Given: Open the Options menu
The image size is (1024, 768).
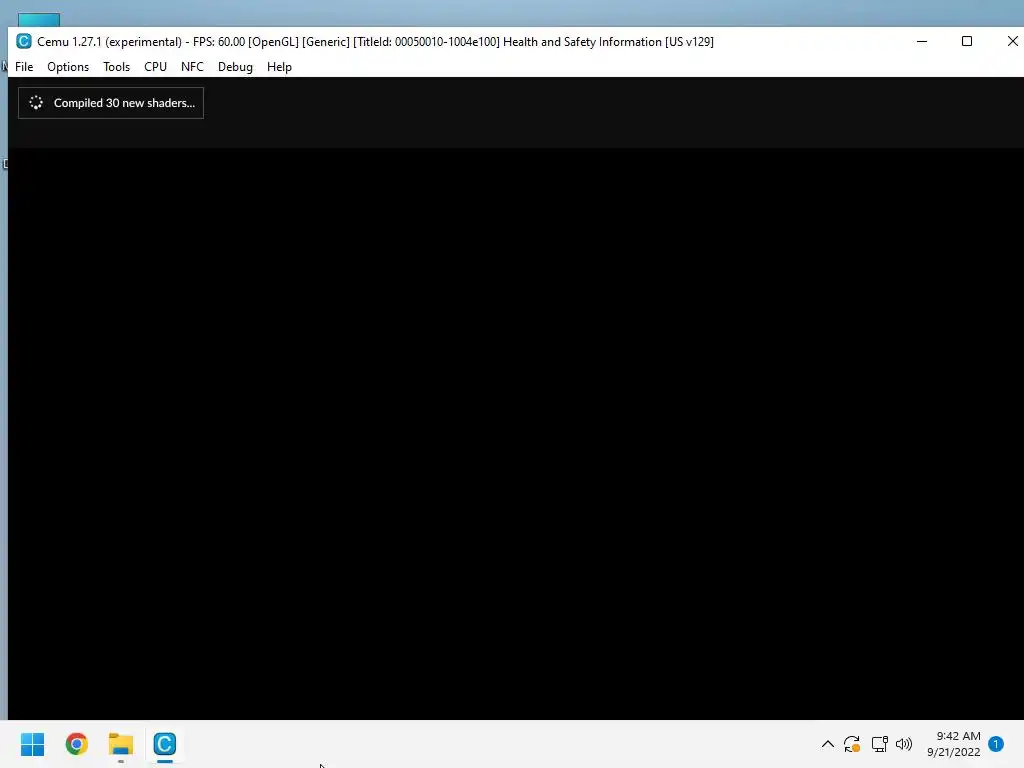Looking at the screenshot, I should pyautogui.click(x=68, y=67).
